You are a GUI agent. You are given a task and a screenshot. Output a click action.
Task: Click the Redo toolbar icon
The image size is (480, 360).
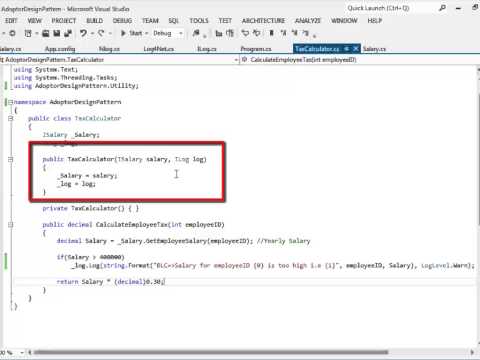click(101, 33)
